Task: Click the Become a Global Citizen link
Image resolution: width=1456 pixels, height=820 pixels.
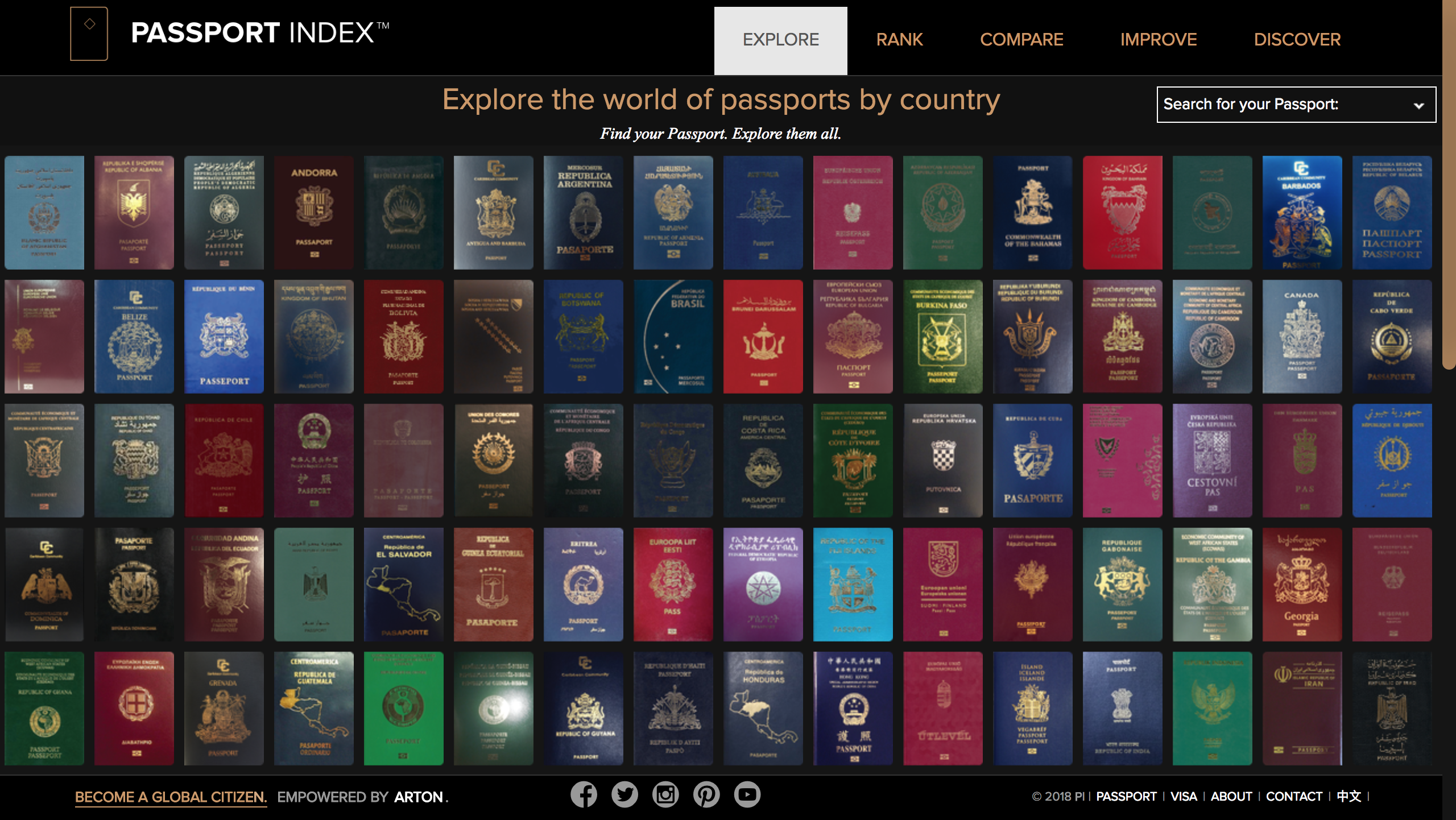Action: [171, 797]
